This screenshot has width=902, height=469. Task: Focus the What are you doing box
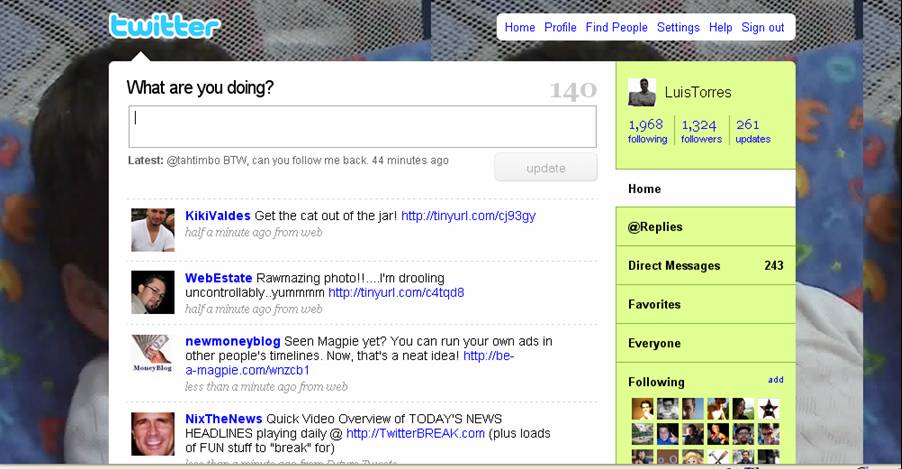pyautogui.click(x=362, y=127)
